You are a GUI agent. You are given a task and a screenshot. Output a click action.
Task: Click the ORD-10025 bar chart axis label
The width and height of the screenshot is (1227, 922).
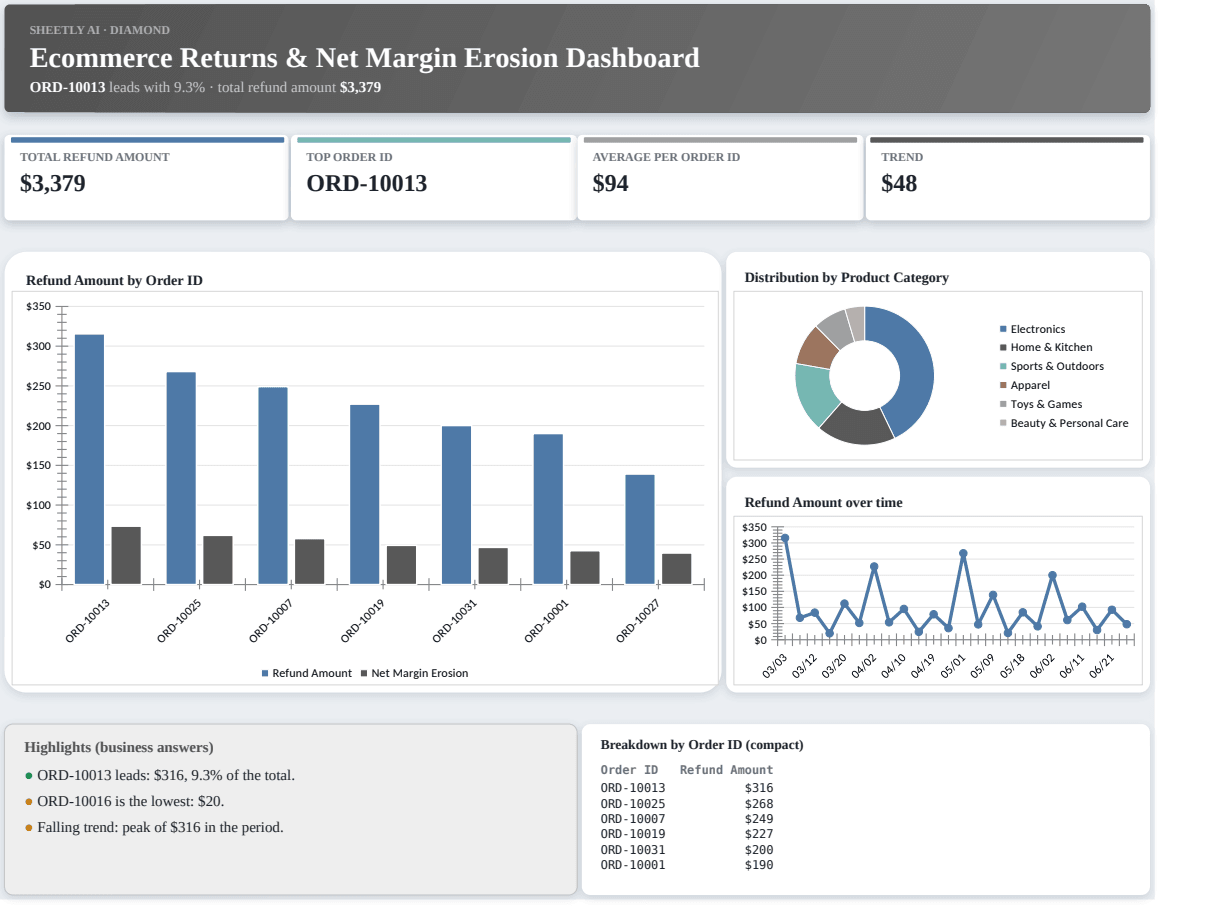[x=179, y=620]
